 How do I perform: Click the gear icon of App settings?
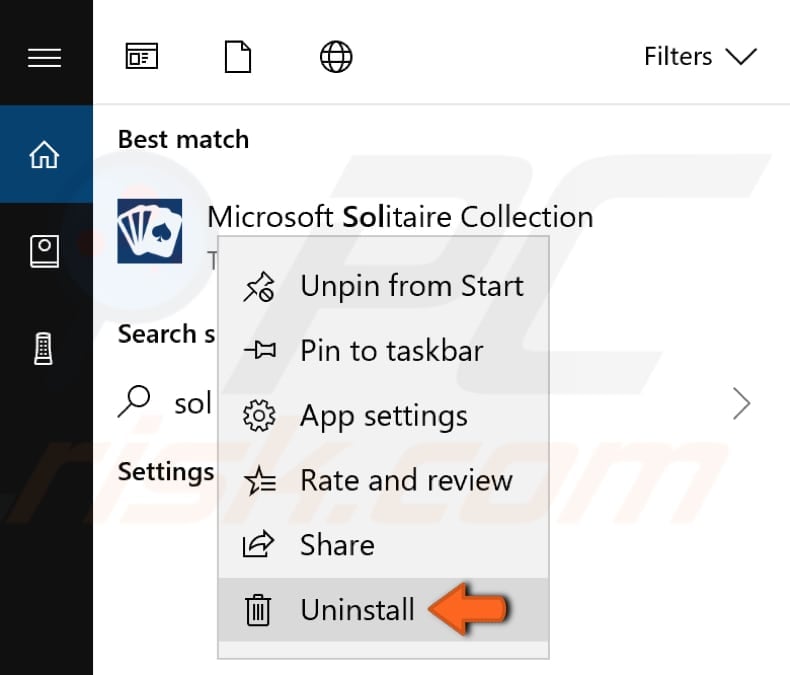pyautogui.click(x=259, y=416)
